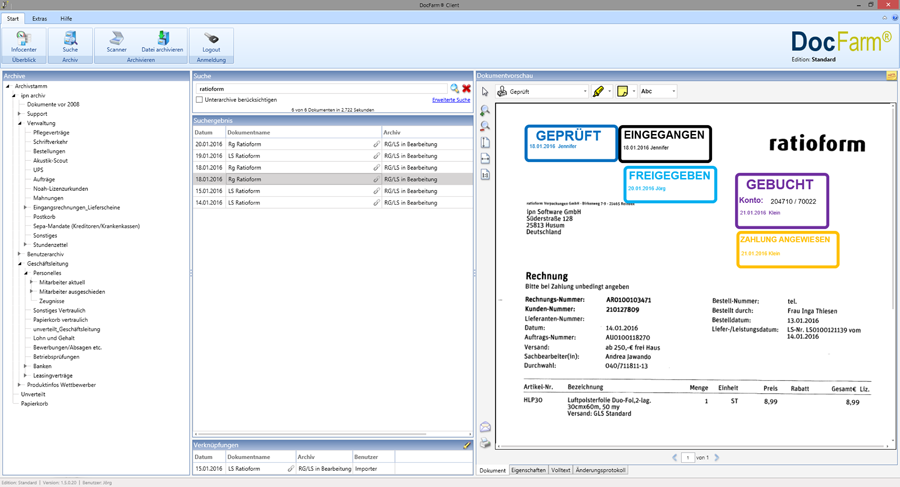
Task: Expand the Stundenzettel tree node
Action: click(x=25, y=245)
